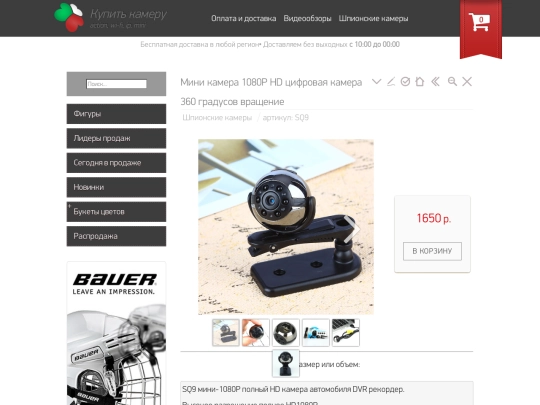This screenshot has width=540, height=405.
Task: Open Оплата и доставка menu item
Action: (243, 19)
